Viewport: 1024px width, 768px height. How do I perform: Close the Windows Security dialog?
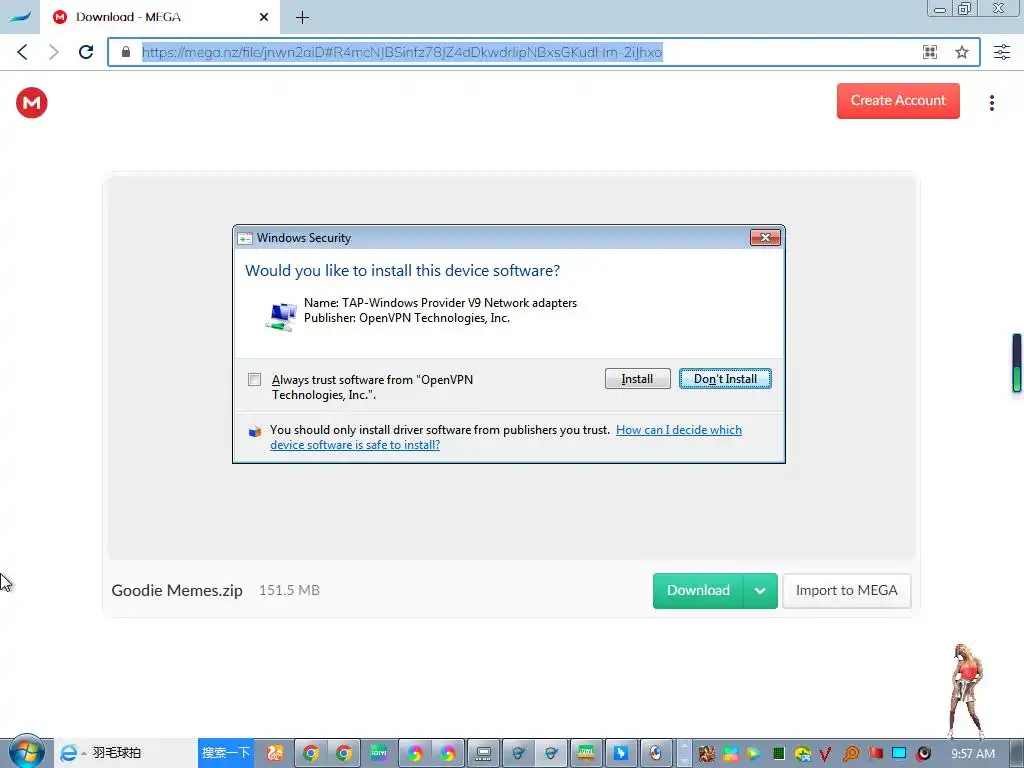765,238
